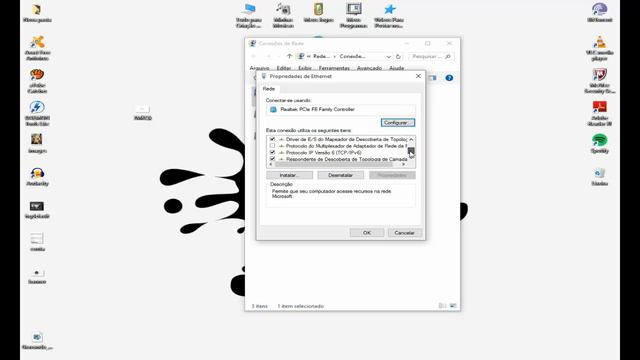Click the chevron after Rede in address bar
Image resolution: width=640 pixels, height=360 pixels.
[335, 56]
